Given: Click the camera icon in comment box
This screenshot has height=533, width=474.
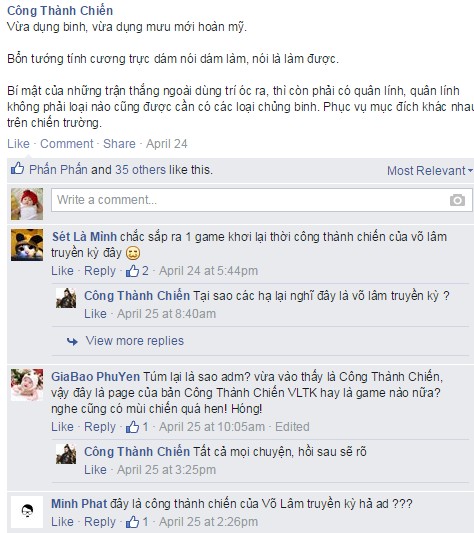Looking at the screenshot, I should tap(457, 200).
